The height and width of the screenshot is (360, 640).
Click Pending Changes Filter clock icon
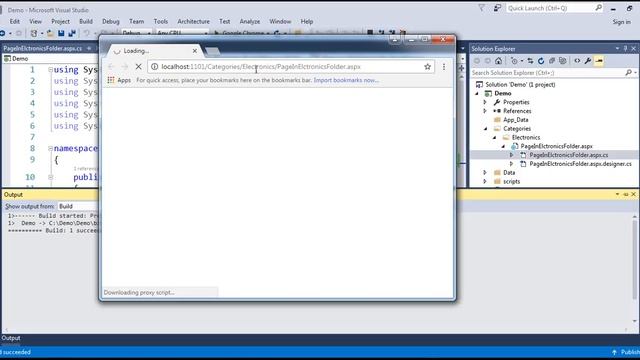[x=514, y=61]
